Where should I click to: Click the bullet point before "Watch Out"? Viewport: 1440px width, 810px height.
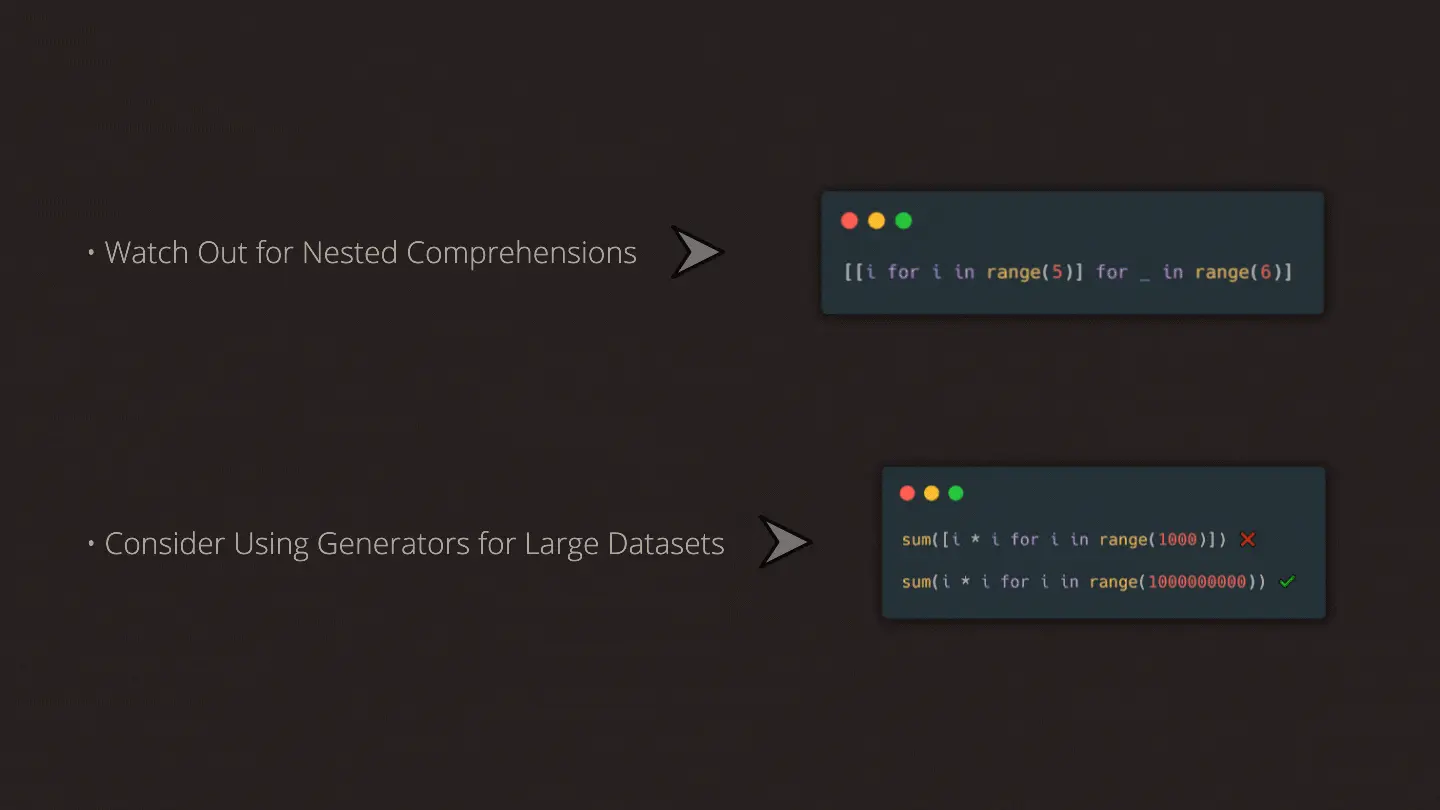pyautogui.click(x=91, y=254)
